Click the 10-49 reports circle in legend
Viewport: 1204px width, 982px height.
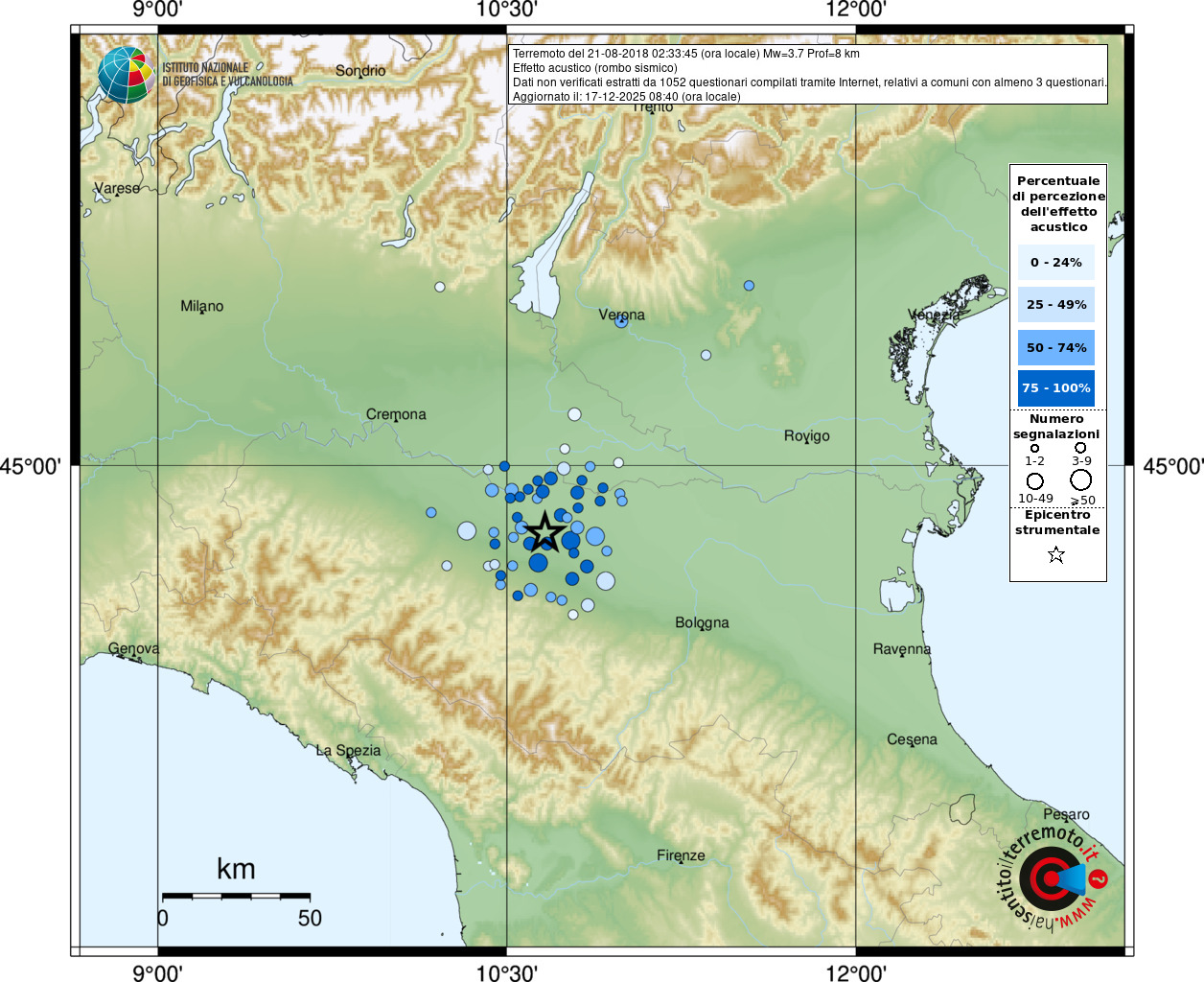(x=1035, y=480)
